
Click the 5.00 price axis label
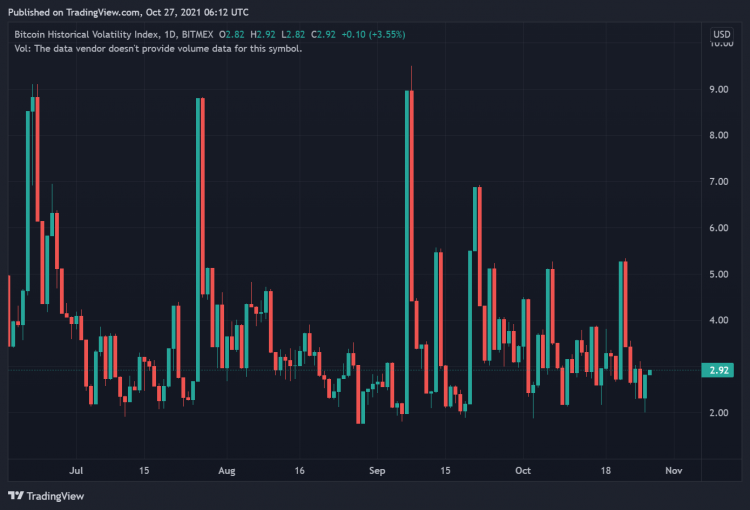tap(719, 274)
